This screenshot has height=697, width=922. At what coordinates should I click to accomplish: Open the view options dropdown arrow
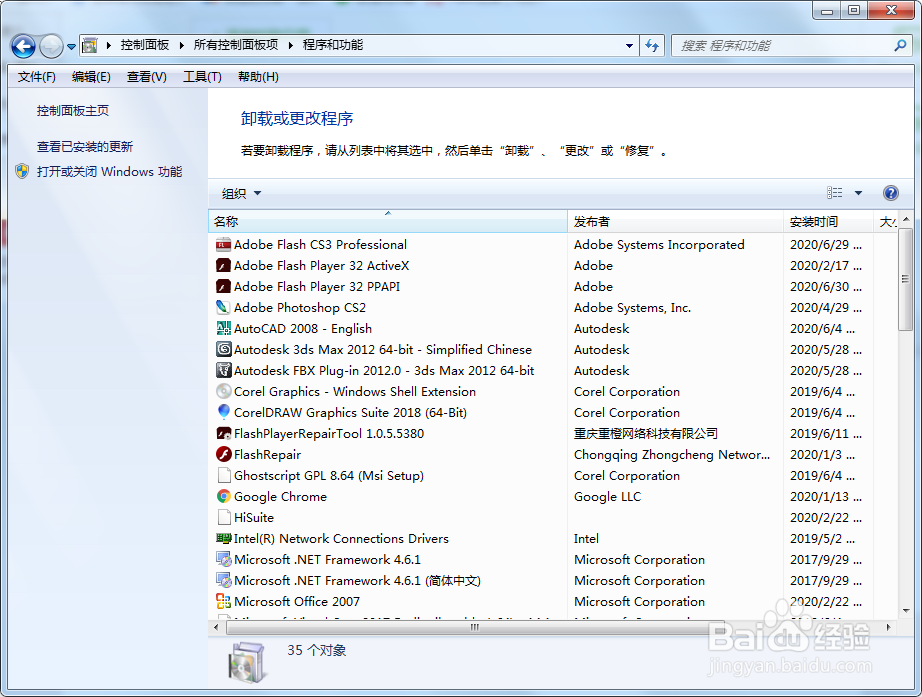(858, 193)
